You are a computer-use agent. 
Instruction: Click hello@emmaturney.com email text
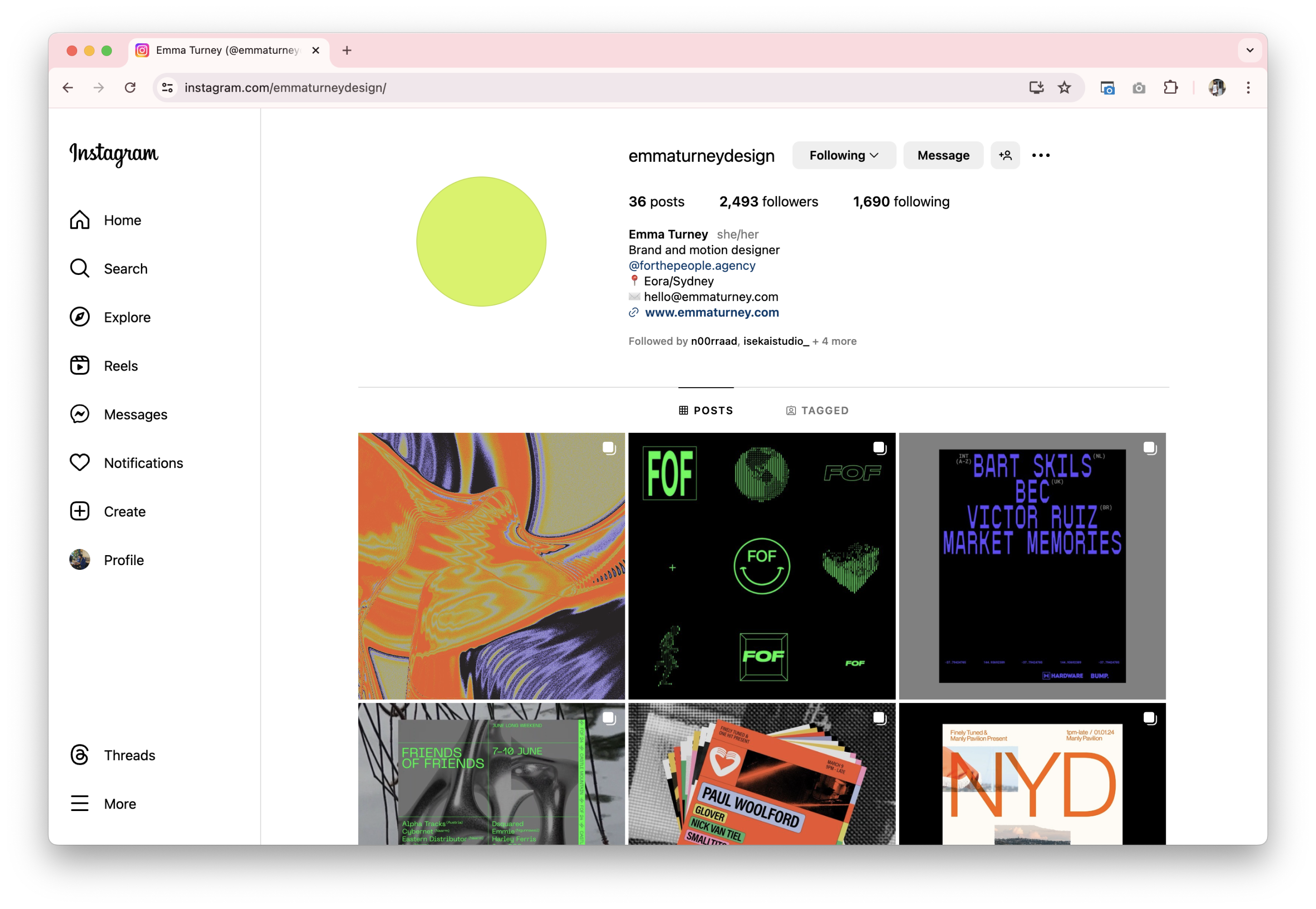point(711,297)
